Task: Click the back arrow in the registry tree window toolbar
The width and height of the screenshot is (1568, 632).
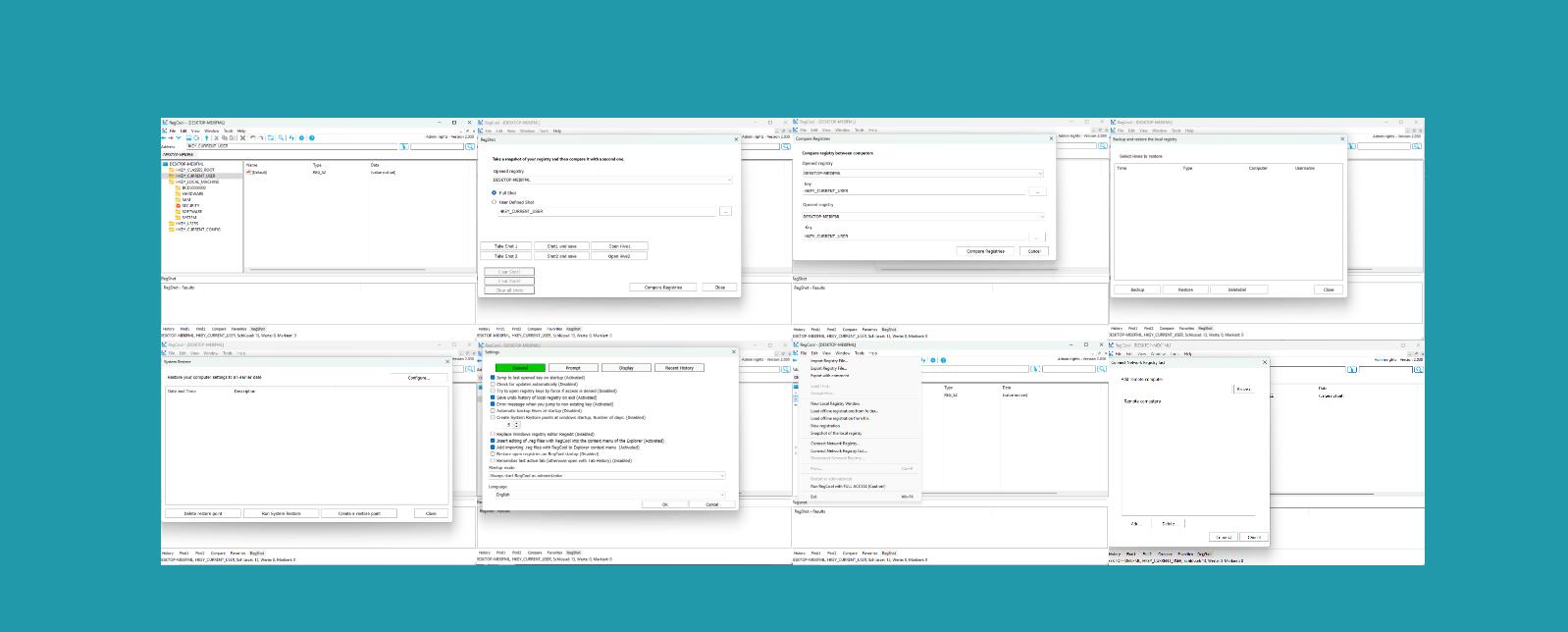Action: click(x=164, y=137)
